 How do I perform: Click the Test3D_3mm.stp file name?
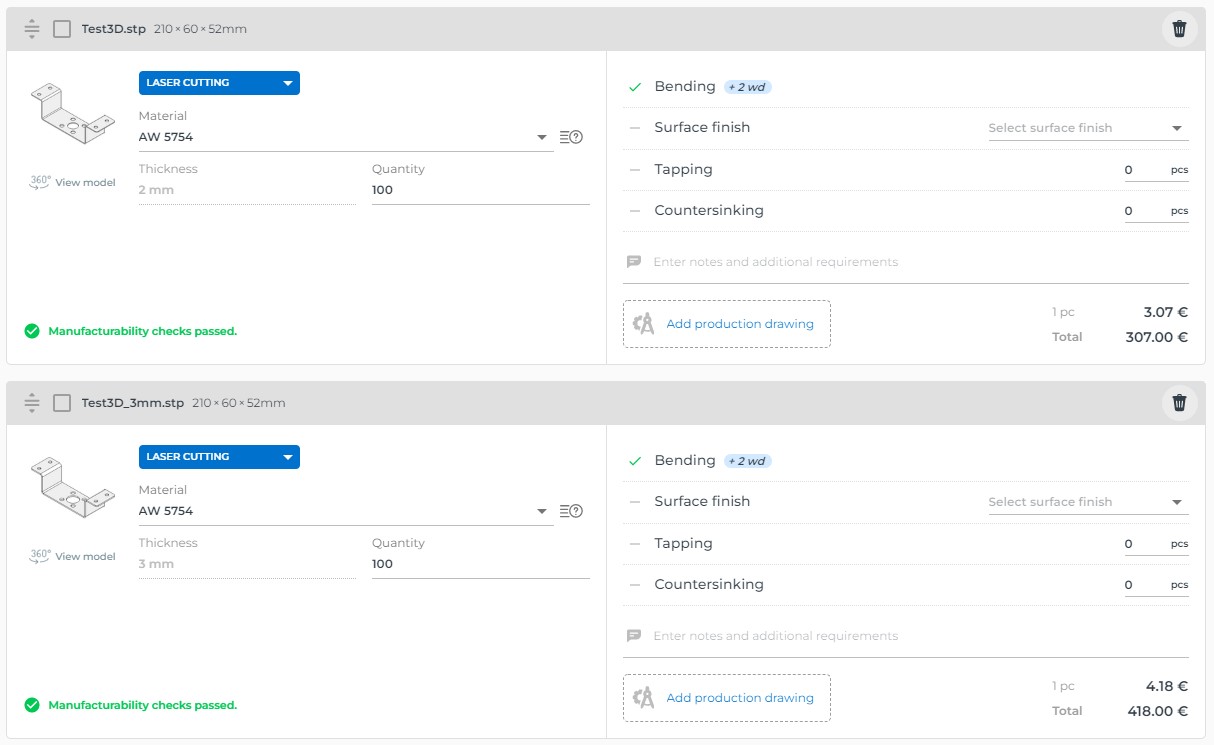[133, 403]
